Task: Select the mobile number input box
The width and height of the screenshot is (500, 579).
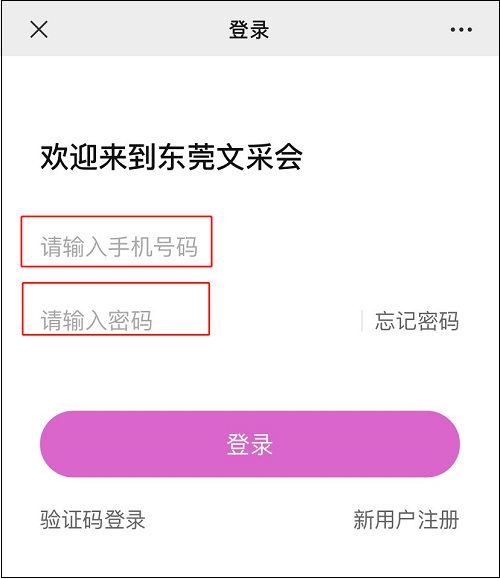Action: point(117,241)
